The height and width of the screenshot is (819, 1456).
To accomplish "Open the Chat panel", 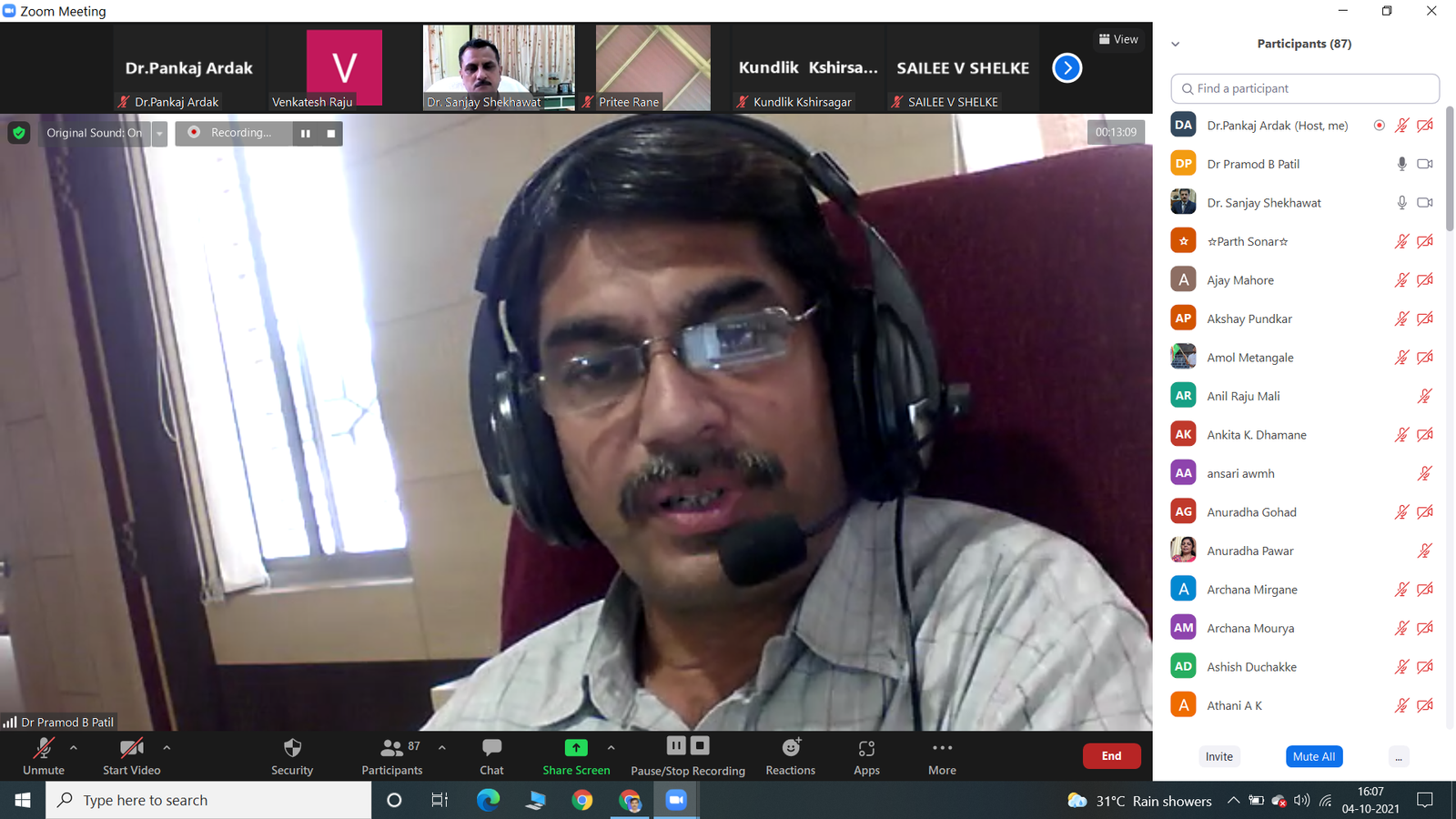I will click(491, 756).
